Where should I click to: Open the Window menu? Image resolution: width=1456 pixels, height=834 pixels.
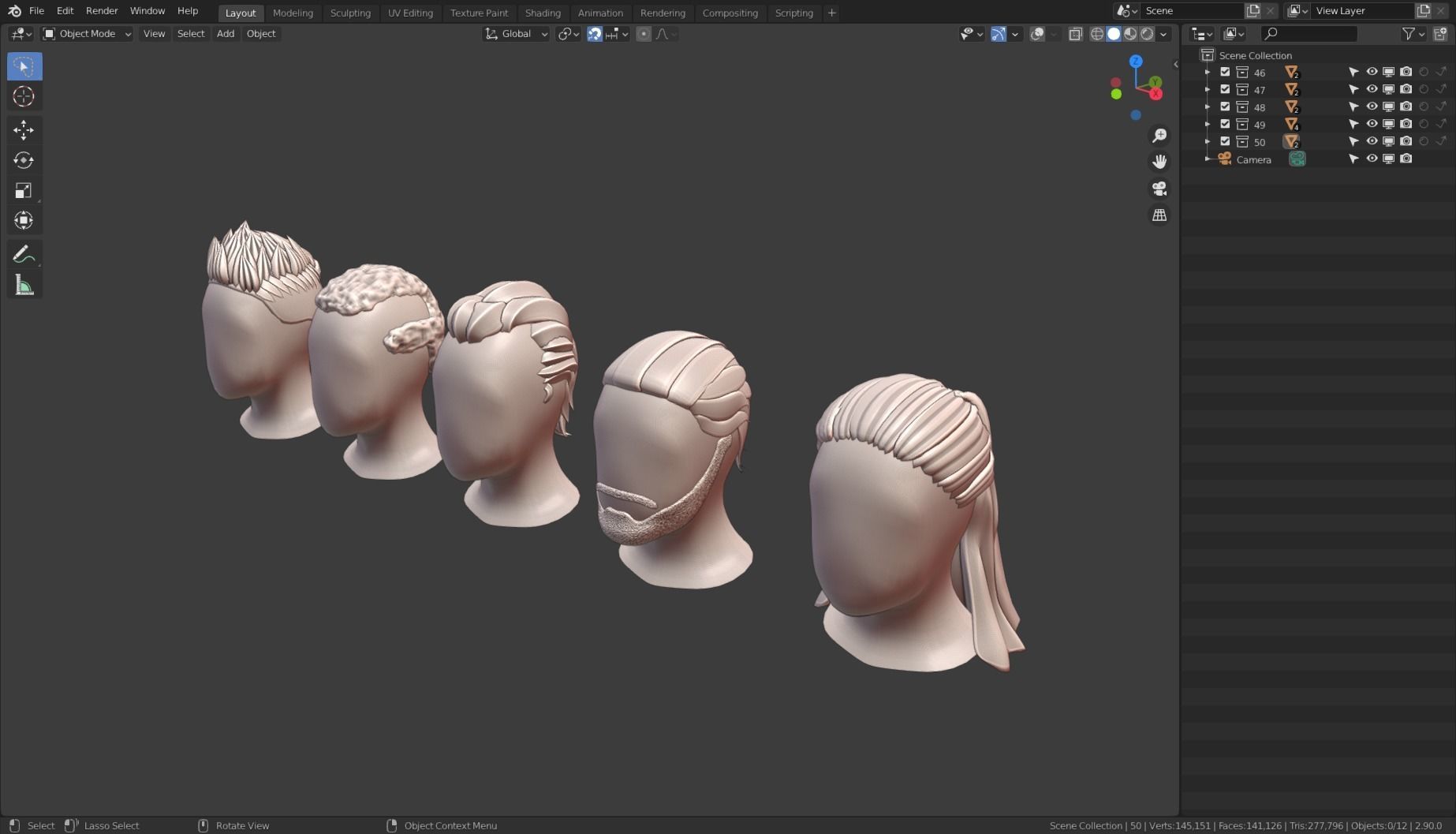[x=147, y=11]
